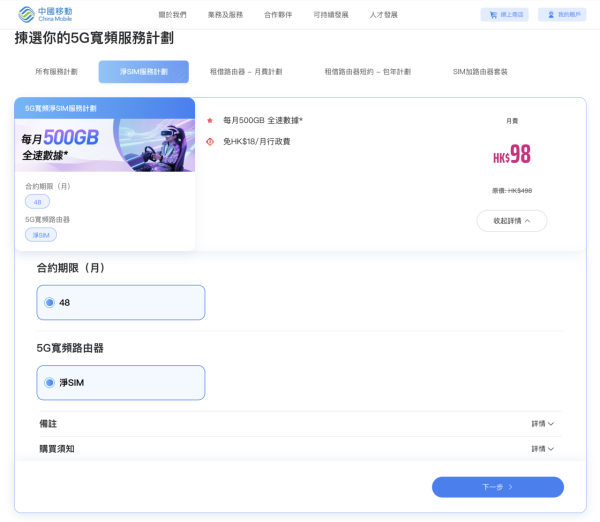600x522 pixels.
Task: Collapse plan details with 收起詳情
Action: pyautogui.click(x=512, y=221)
